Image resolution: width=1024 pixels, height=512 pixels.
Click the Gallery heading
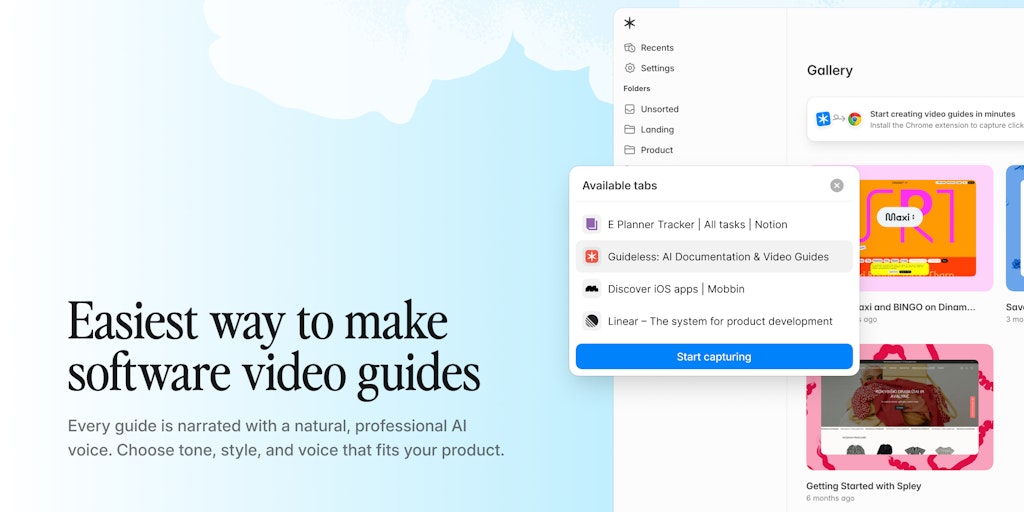point(829,71)
